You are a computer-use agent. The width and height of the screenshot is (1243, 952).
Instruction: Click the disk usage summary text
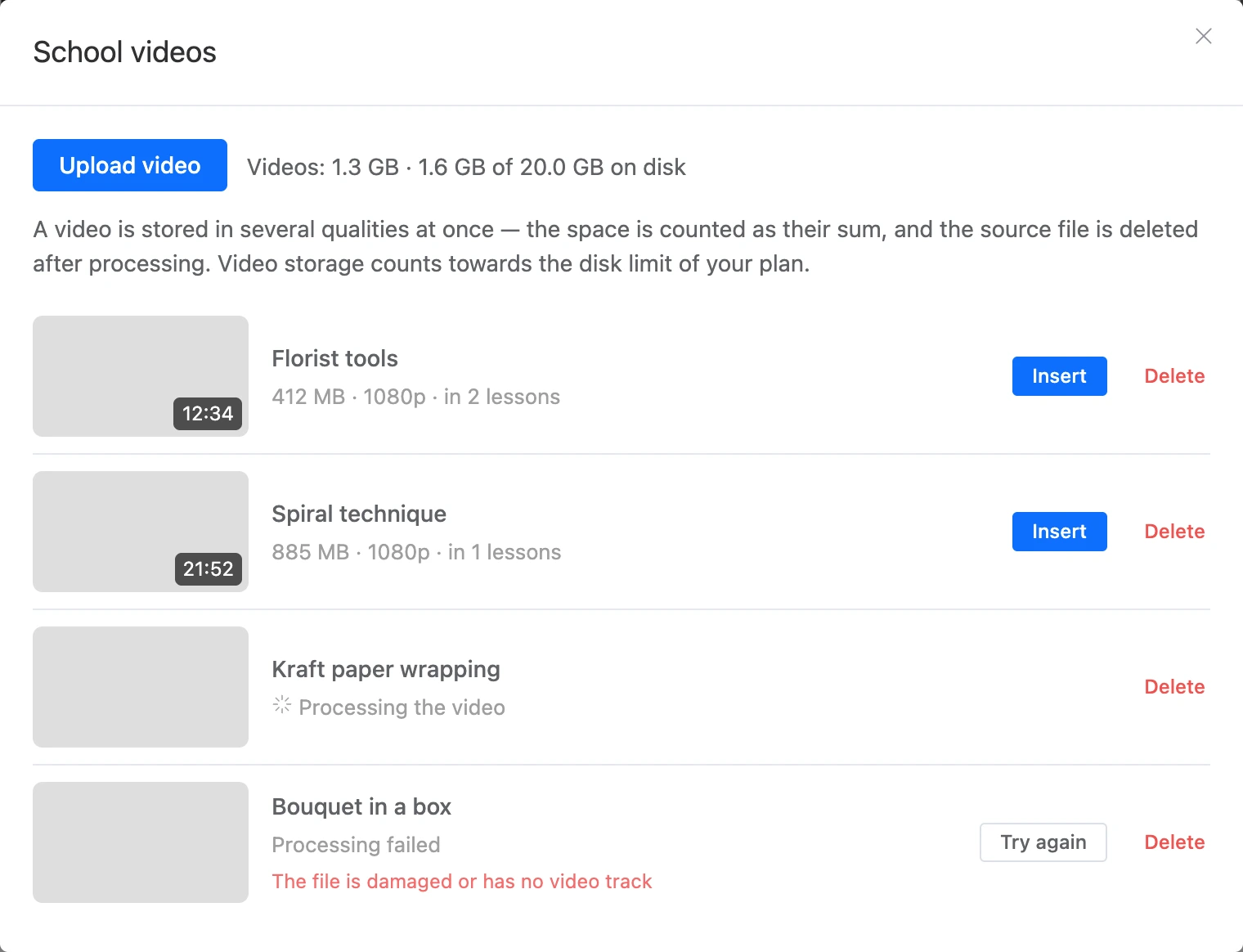click(x=466, y=167)
